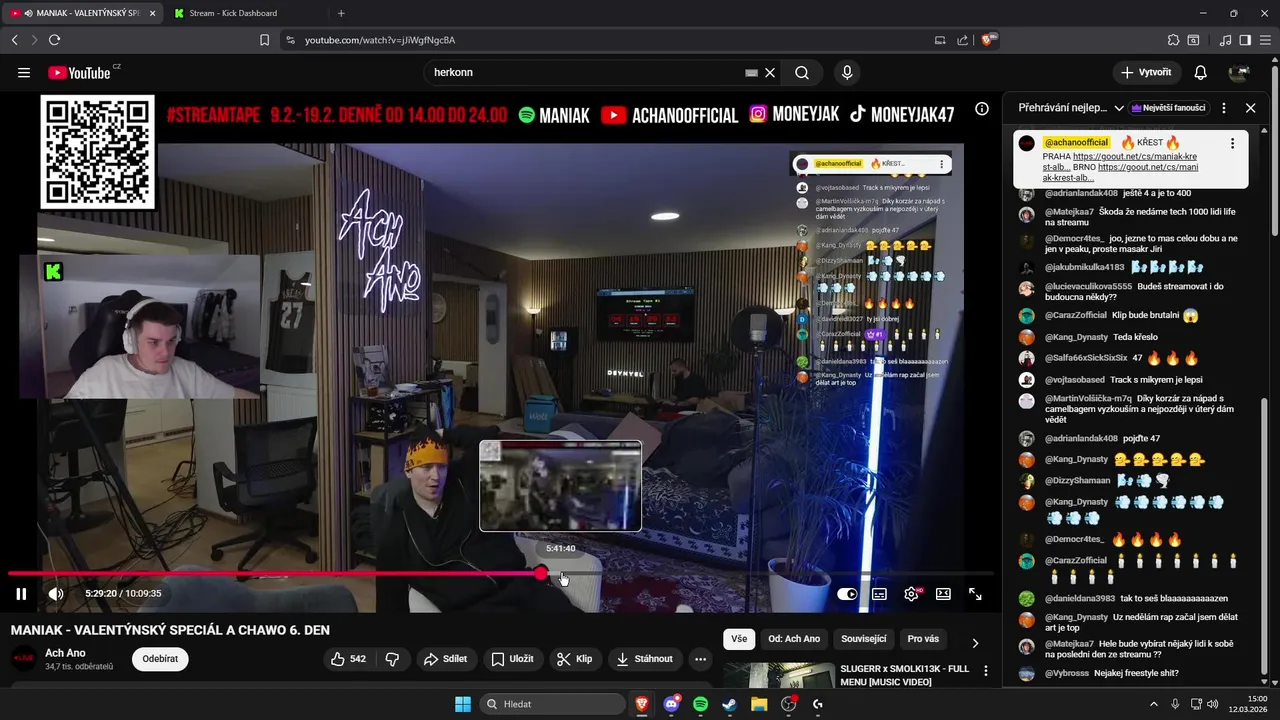Create a clip with Klip button
The height and width of the screenshot is (720, 1280).
575,659
